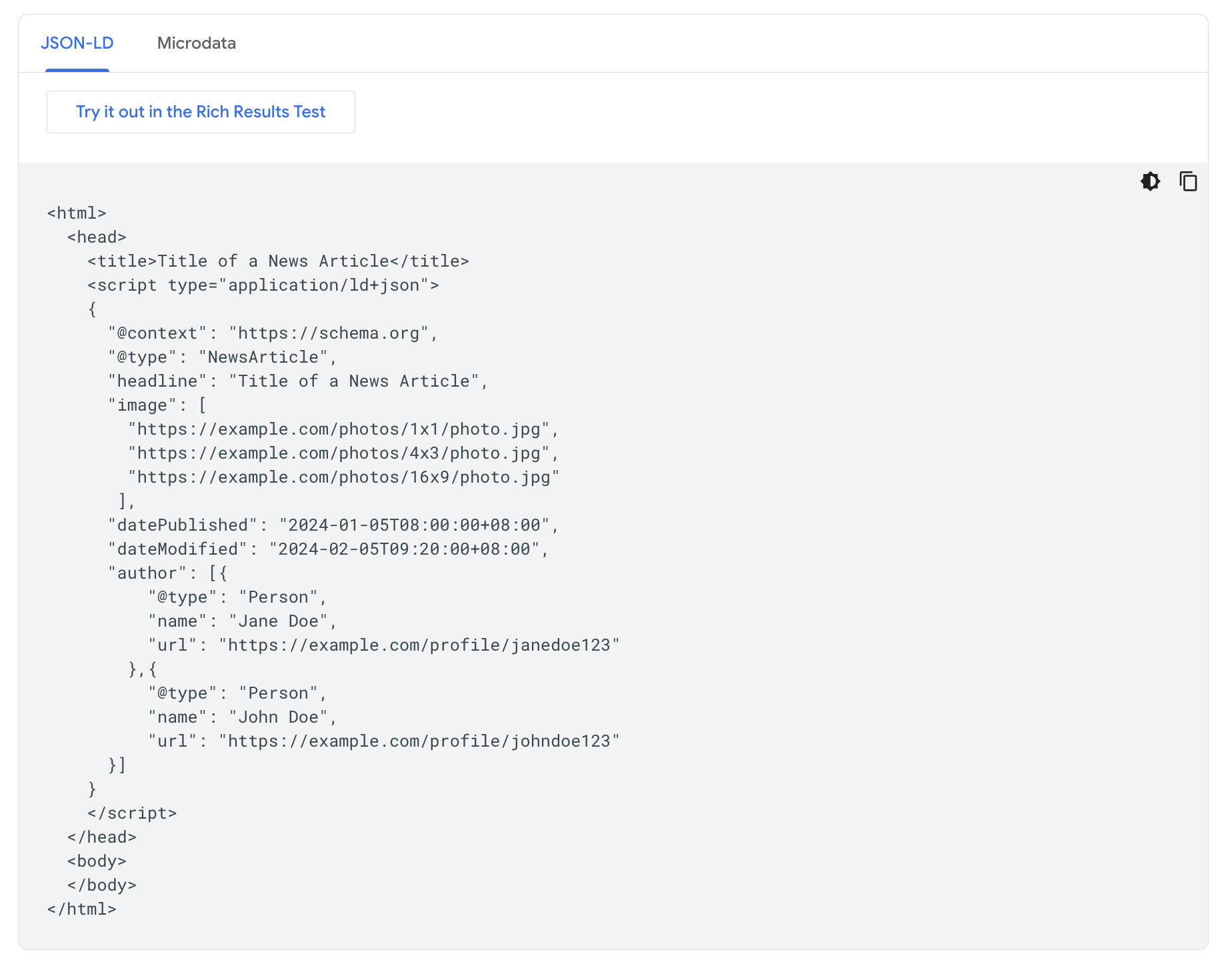Toggle dark theme on the code sample

(1149, 181)
